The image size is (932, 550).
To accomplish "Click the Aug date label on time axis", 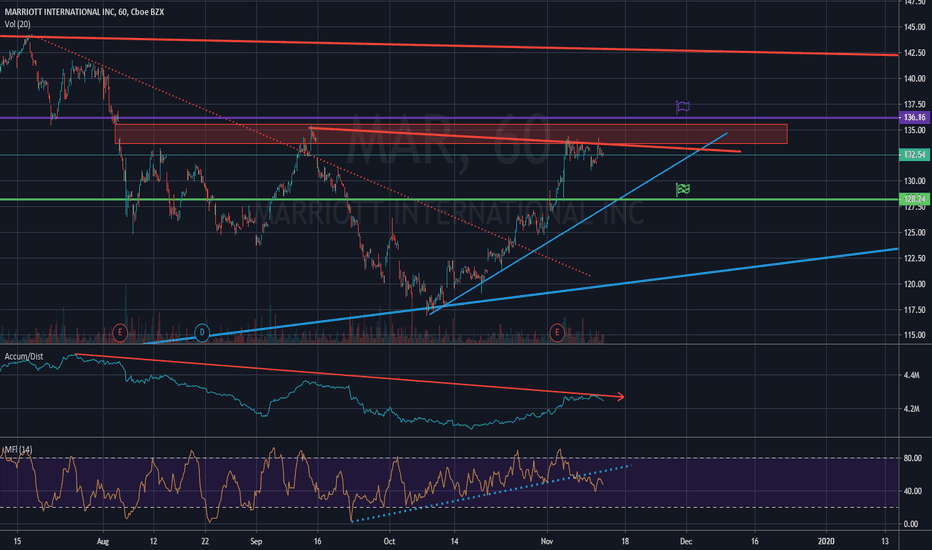I will [103, 541].
